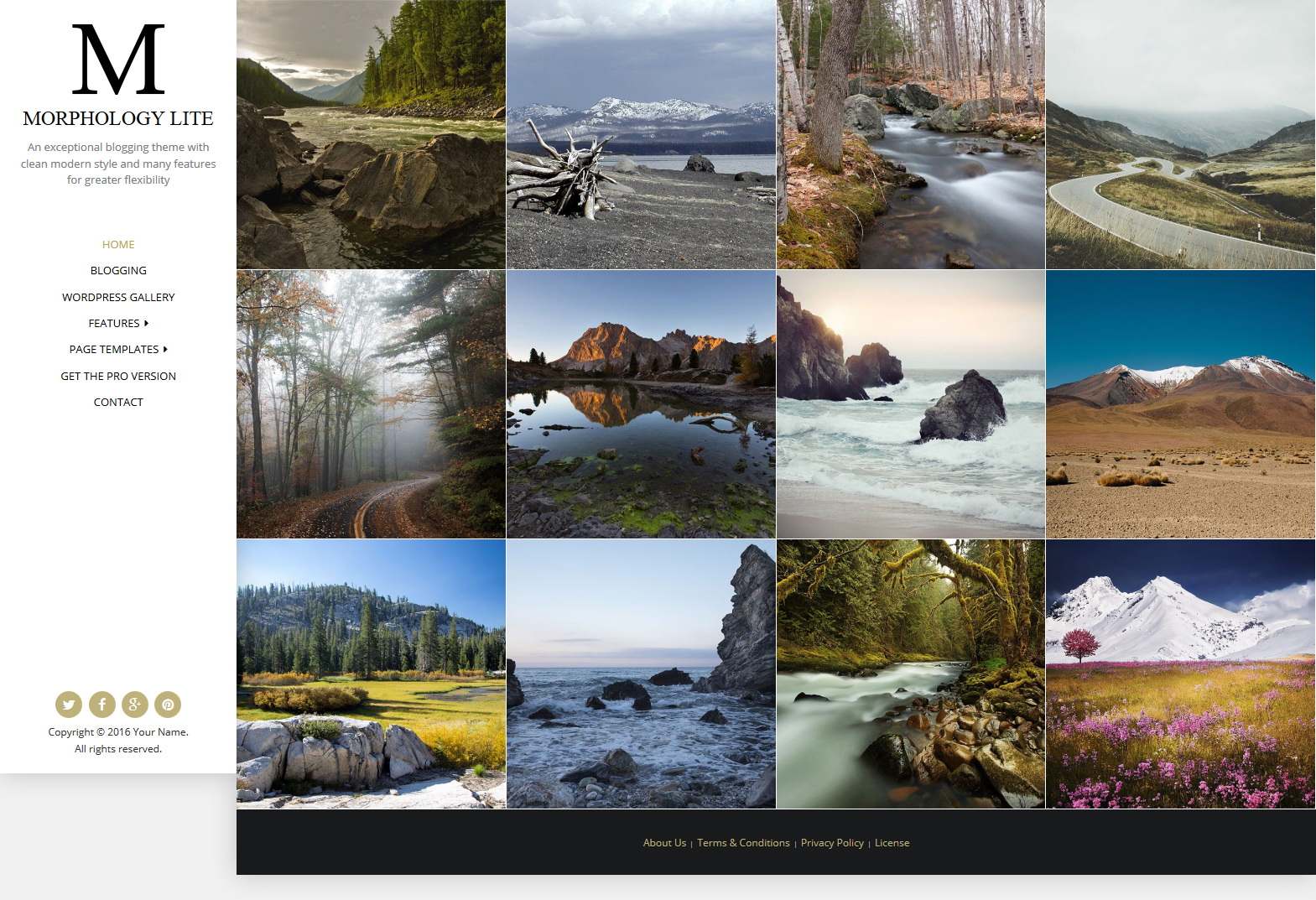Open the ocean waves and sea stacks photo

(911, 403)
